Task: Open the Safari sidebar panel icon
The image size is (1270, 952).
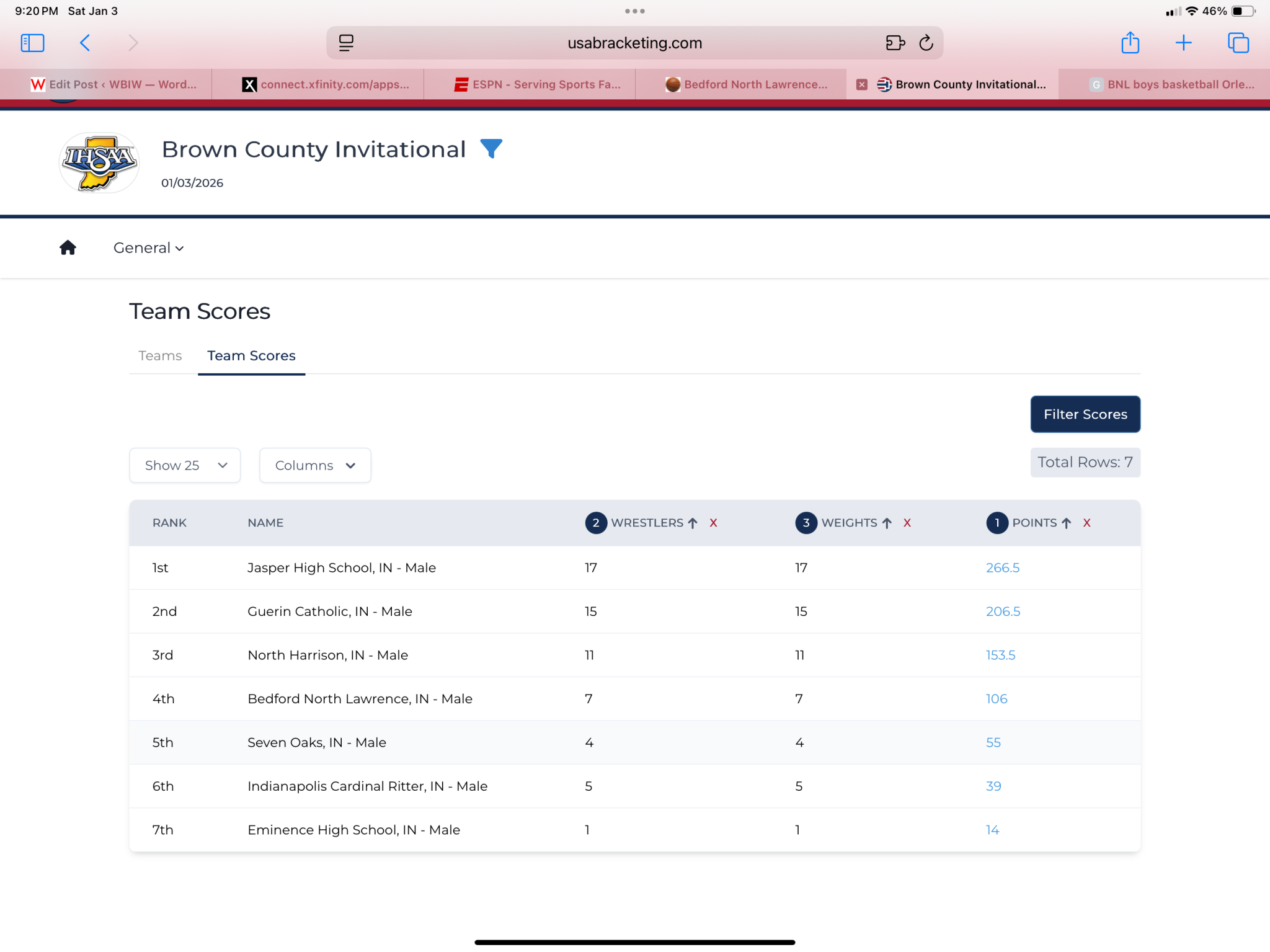Action: click(x=32, y=43)
